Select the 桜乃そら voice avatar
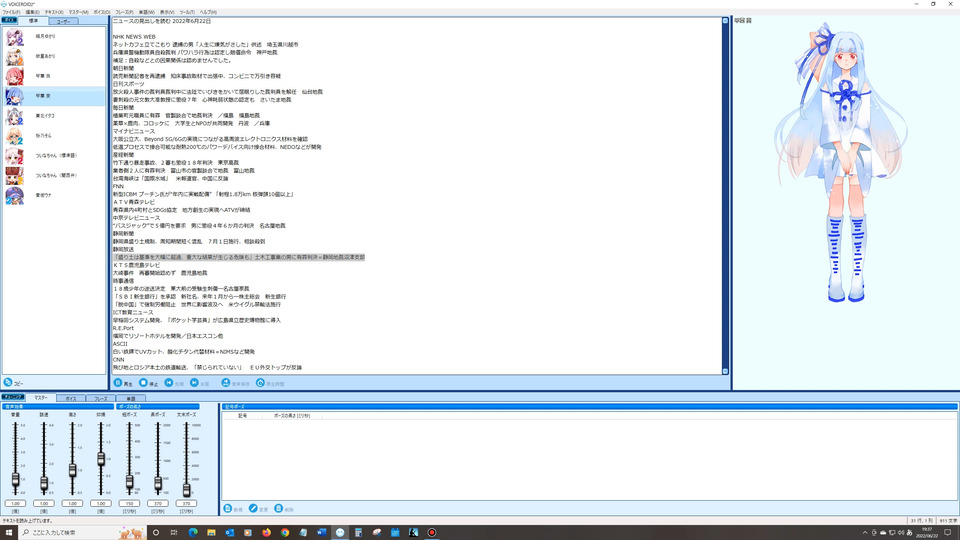Viewport: 960px width, 540px height. (x=15, y=135)
